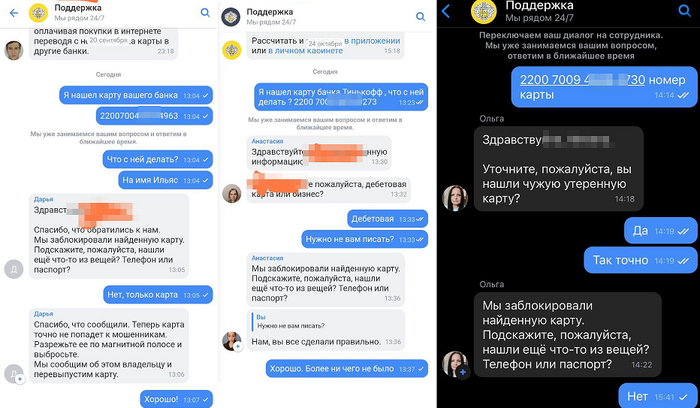
Task: Open the dark bank logo in the middle chat header
Action: click(231, 17)
